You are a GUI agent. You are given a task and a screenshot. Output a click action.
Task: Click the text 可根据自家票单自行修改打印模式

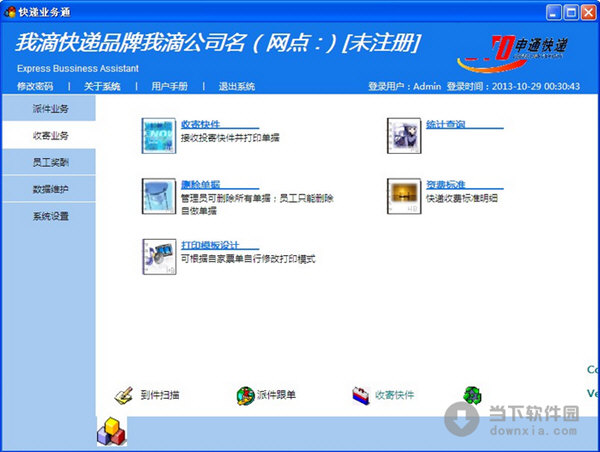coord(248,259)
